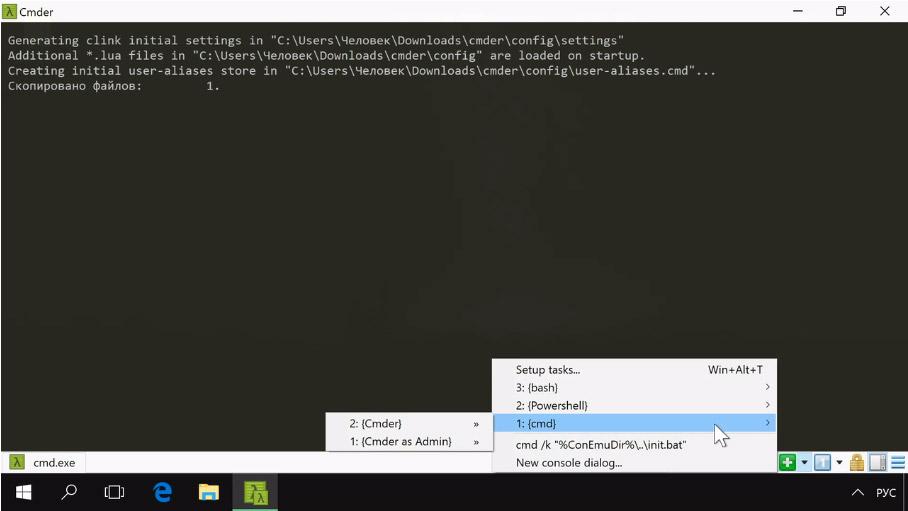This screenshot has width=908, height=511.
Task: Open dropdown arrow beside console number icon
Action: [839, 463]
